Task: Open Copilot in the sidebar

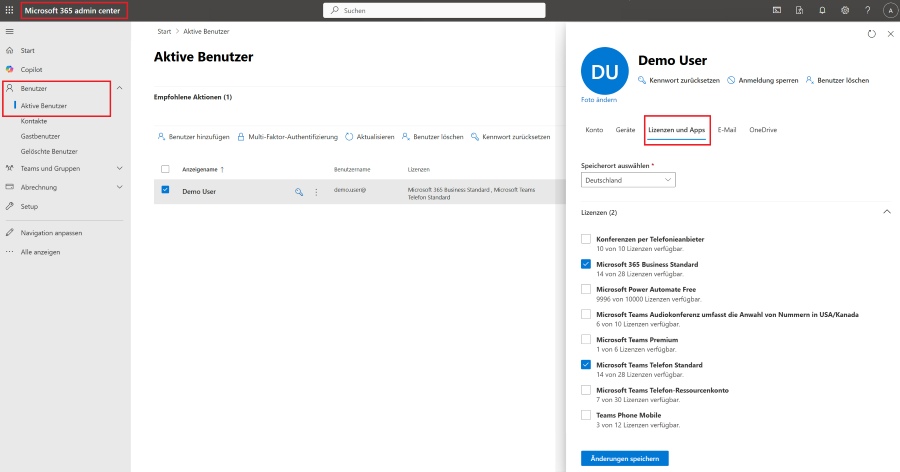Action: click(x=32, y=69)
